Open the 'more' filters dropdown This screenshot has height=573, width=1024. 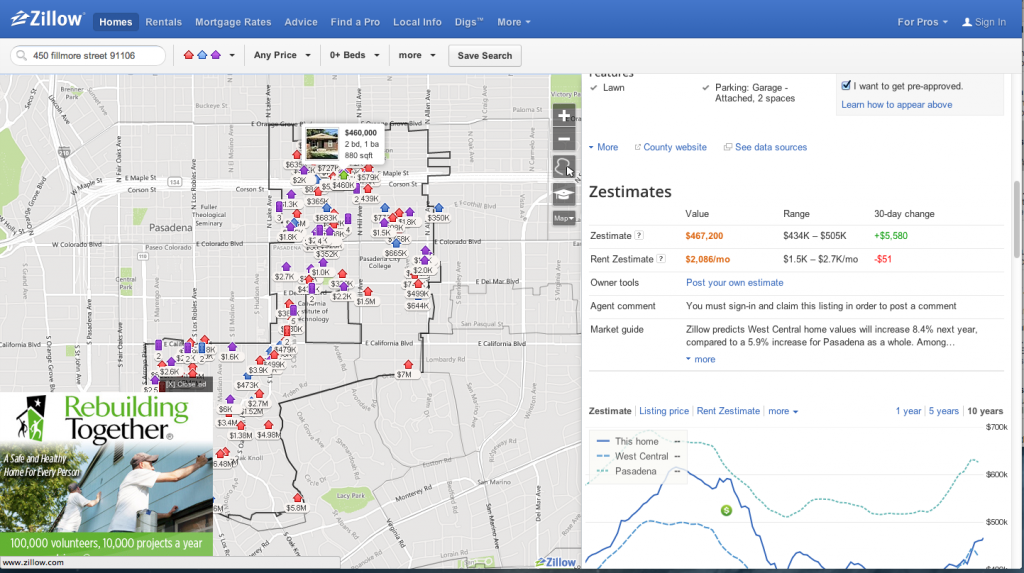click(417, 56)
